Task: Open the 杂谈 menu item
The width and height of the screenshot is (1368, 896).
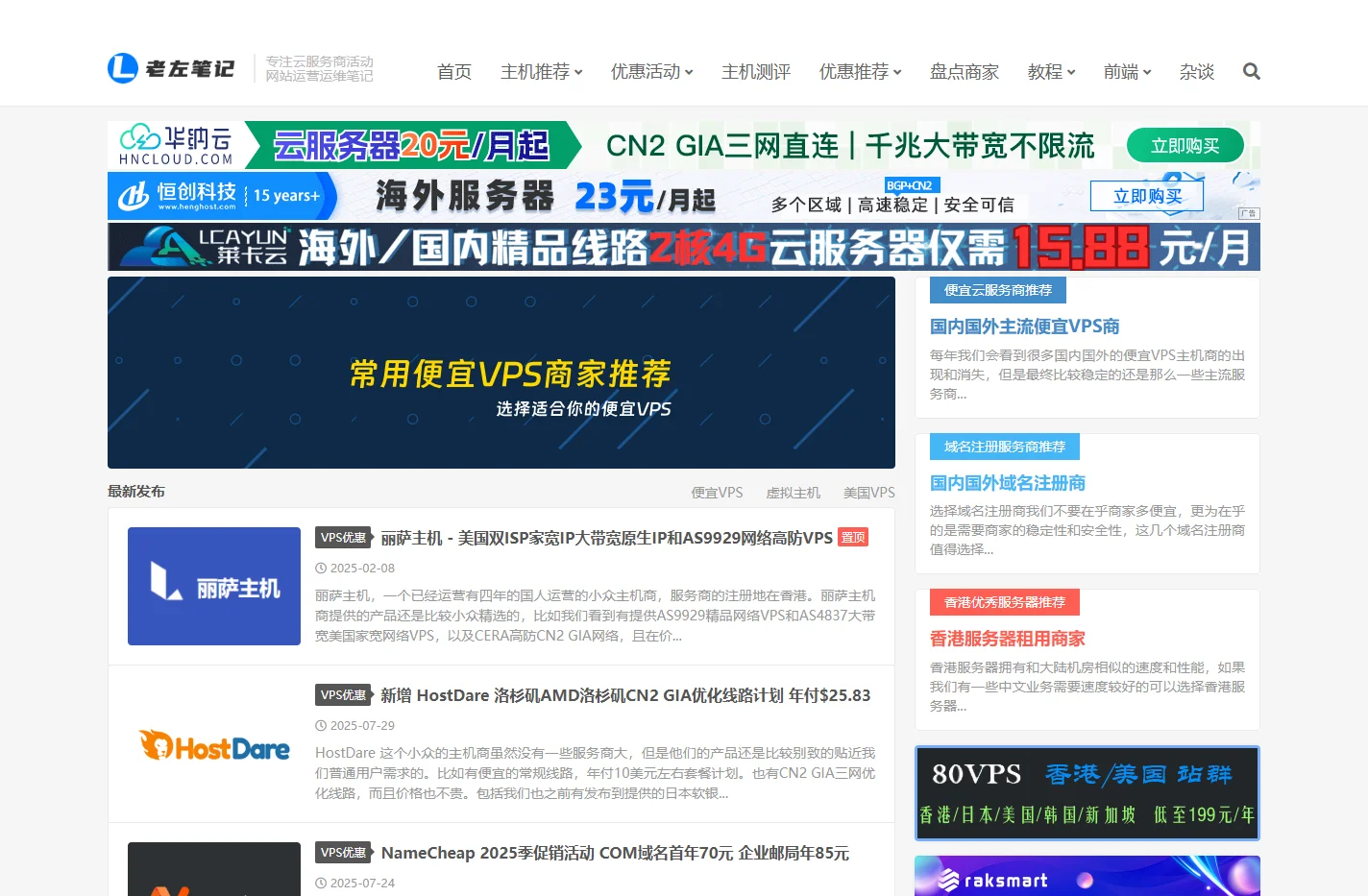Action: tap(1197, 72)
